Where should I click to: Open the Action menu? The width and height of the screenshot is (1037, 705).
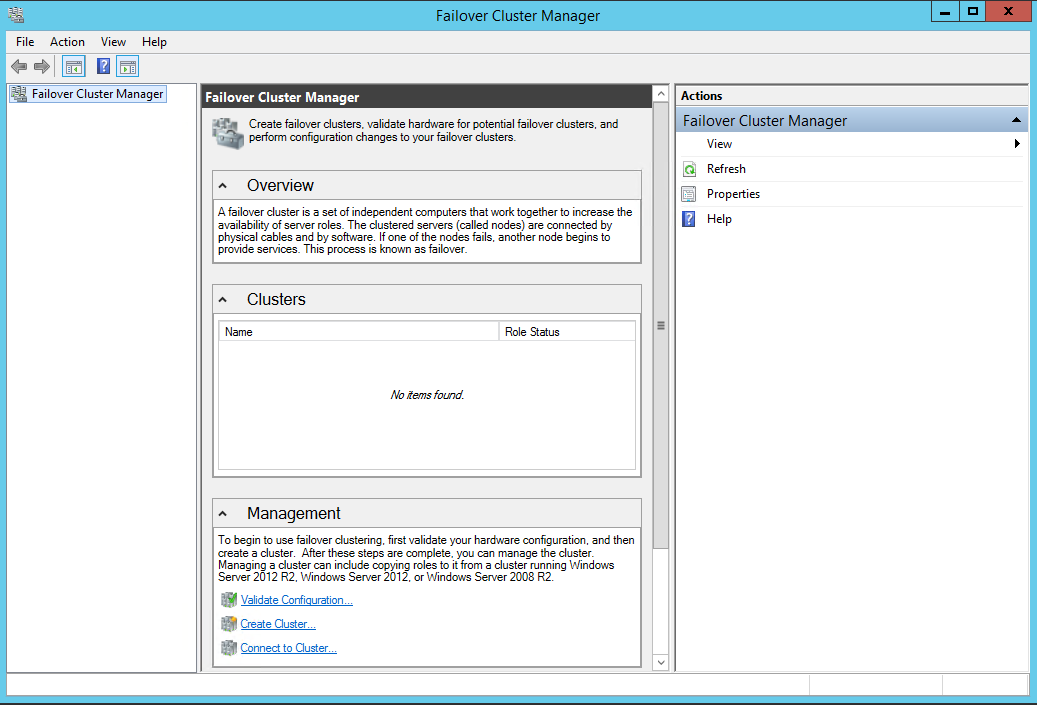click(x=67, y=42)
